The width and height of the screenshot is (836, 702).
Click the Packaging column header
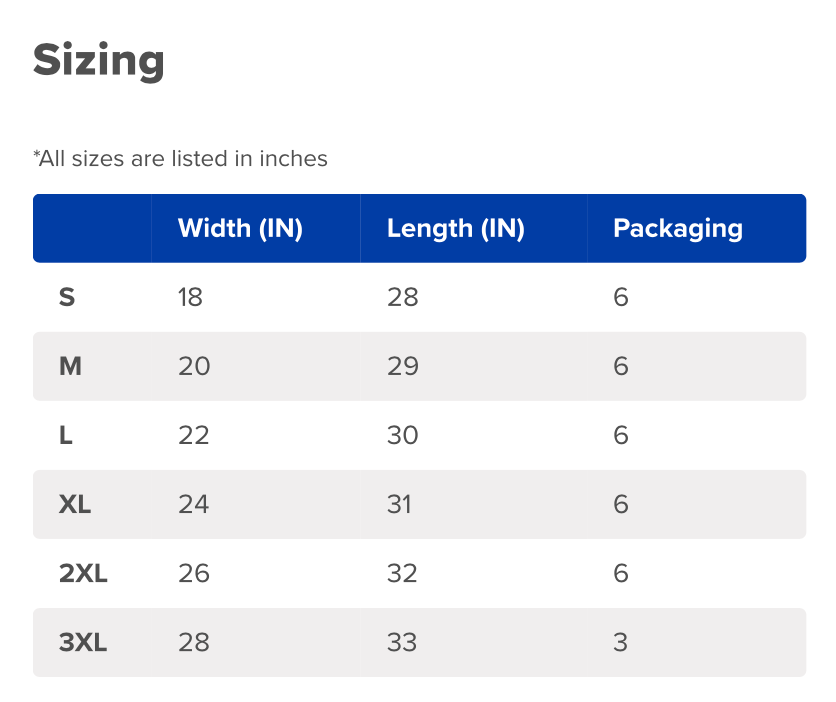[x=677, y=228]
